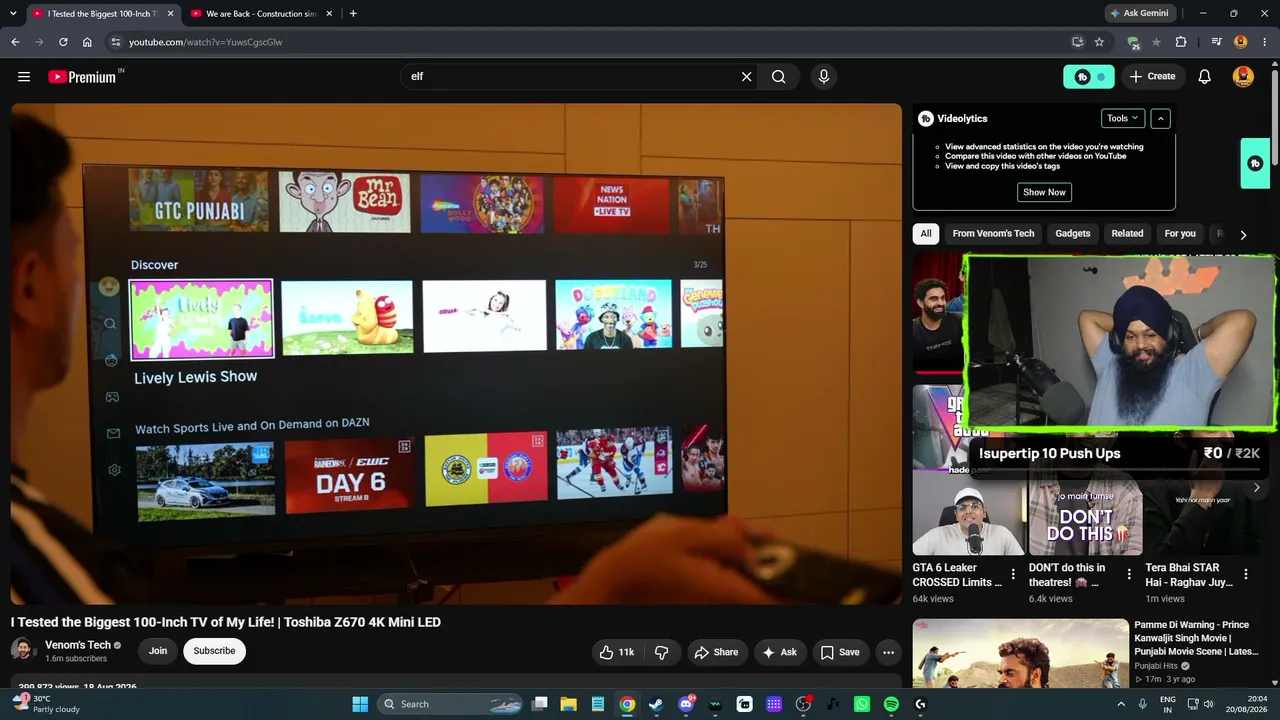Go to YouTube Premium home logo

tap(84, 77)
